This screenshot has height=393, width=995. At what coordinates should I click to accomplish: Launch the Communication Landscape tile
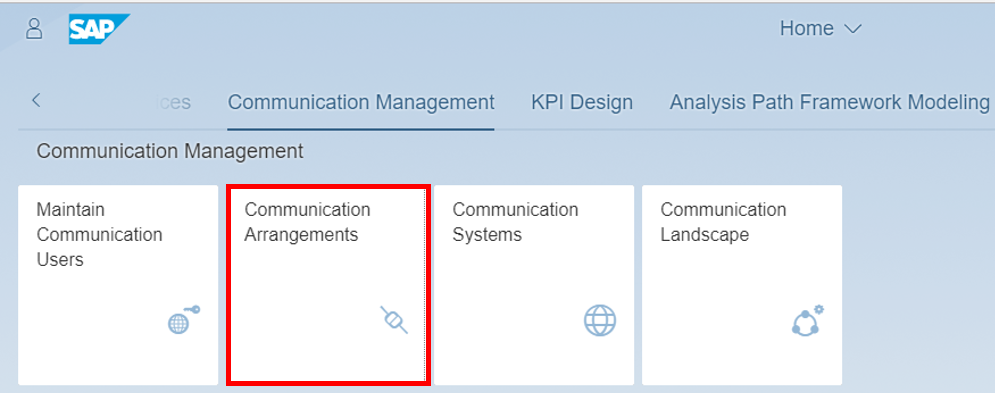742,285
